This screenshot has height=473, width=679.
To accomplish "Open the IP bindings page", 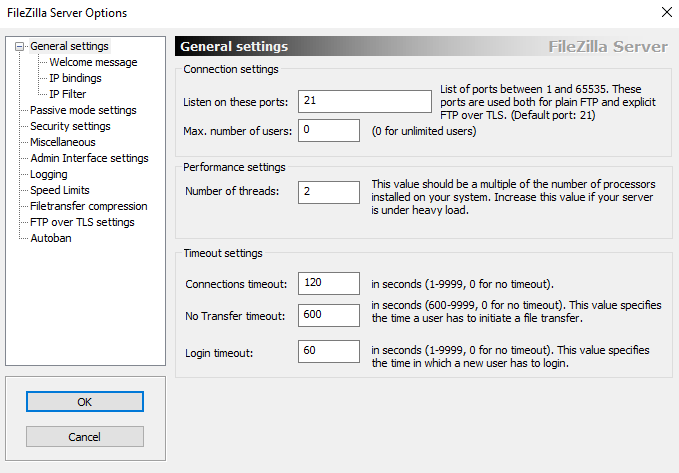I will point(75,78).
